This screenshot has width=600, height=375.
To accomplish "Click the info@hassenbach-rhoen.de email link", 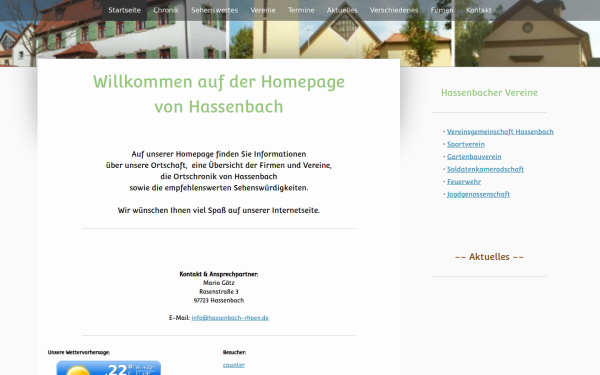I will tap(230, 318).
